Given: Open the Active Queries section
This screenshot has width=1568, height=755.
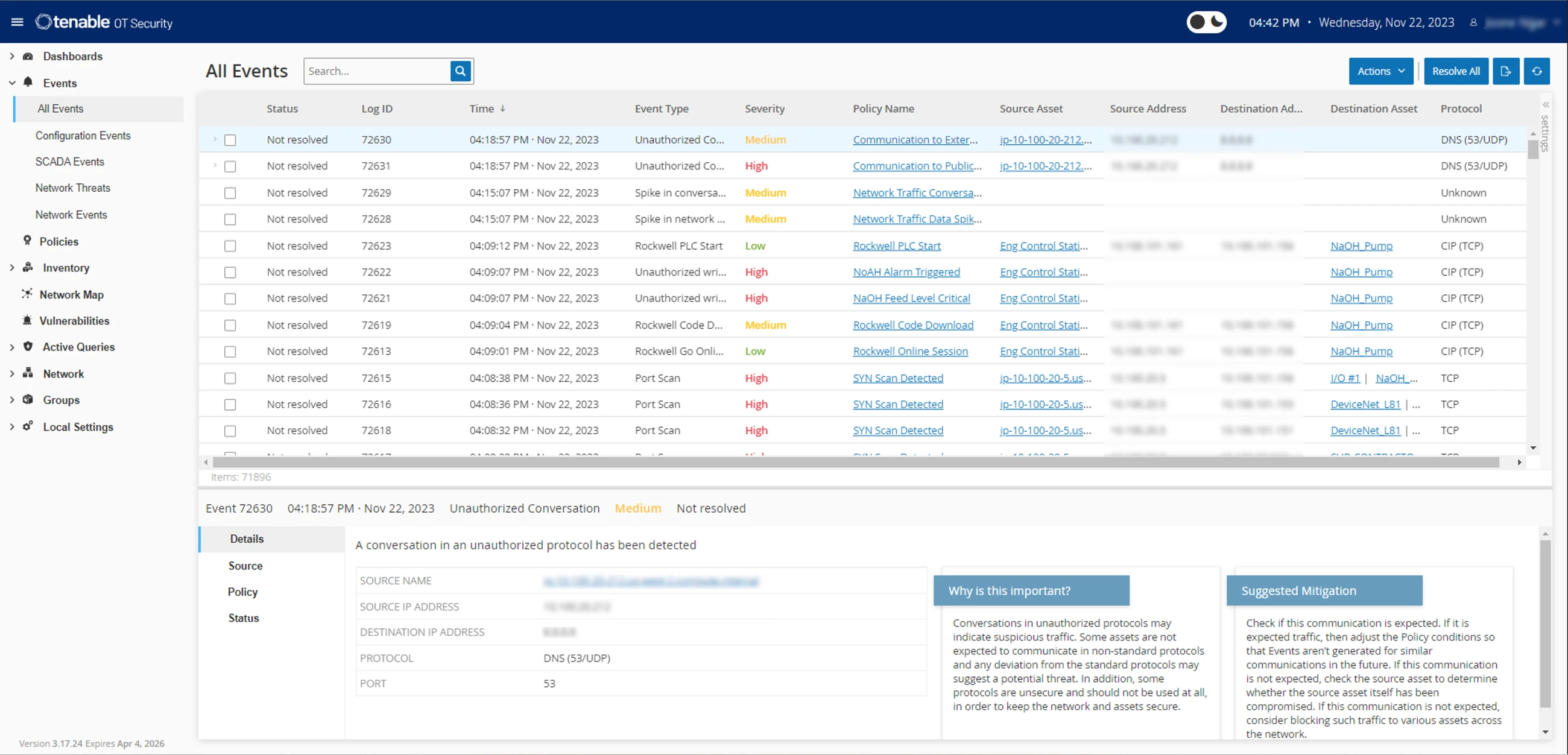Looking at the screenshot, I should (x=77, y=347).
